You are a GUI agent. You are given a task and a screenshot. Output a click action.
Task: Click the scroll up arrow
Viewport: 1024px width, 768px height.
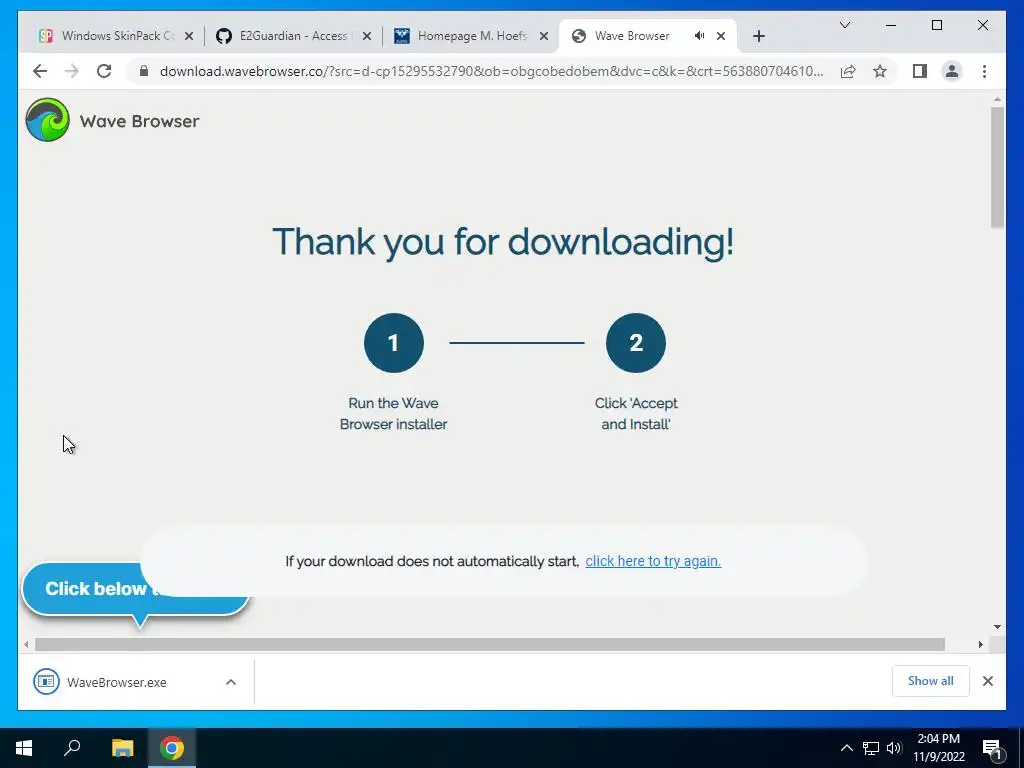[x=997, y=100]
